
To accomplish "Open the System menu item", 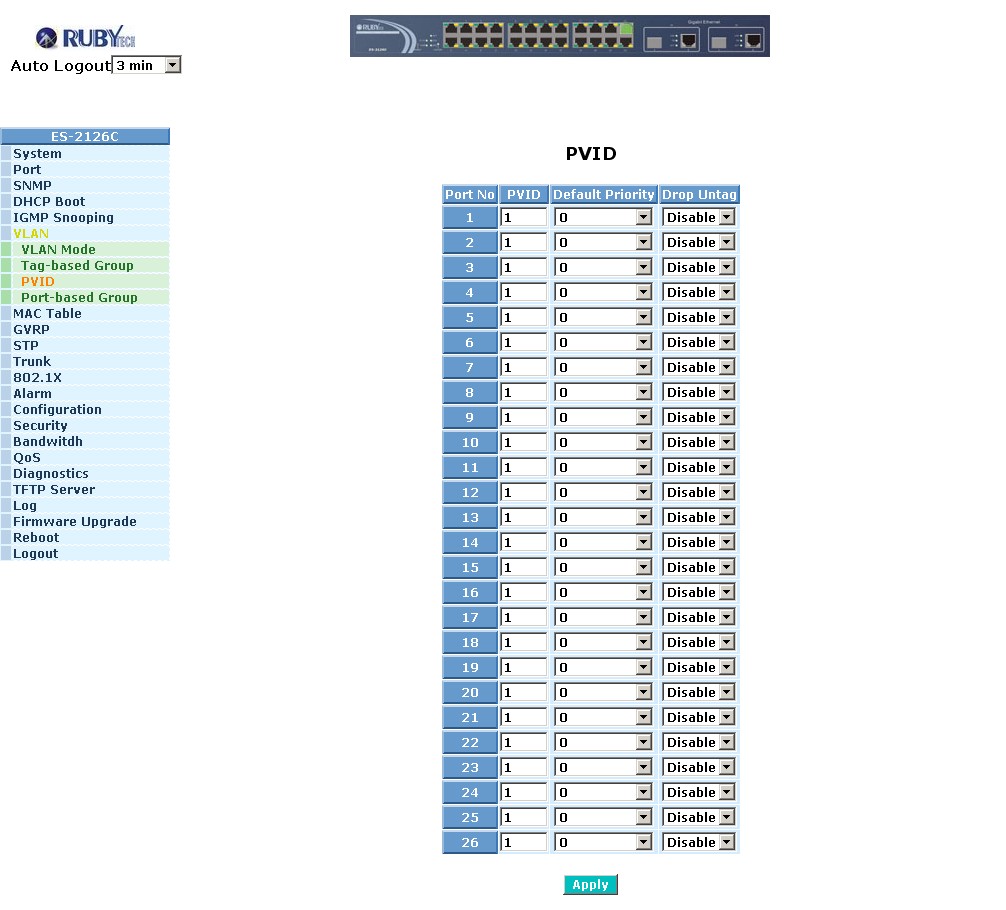I will 37,153.
